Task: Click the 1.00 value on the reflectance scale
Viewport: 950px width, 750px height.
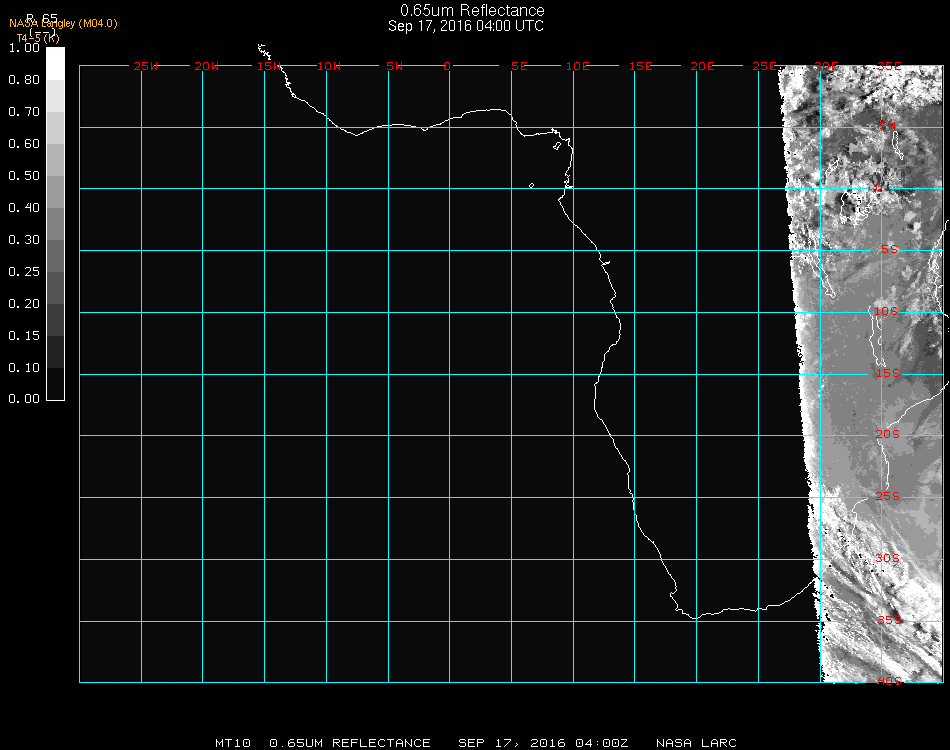Action: tap(23, 47)
